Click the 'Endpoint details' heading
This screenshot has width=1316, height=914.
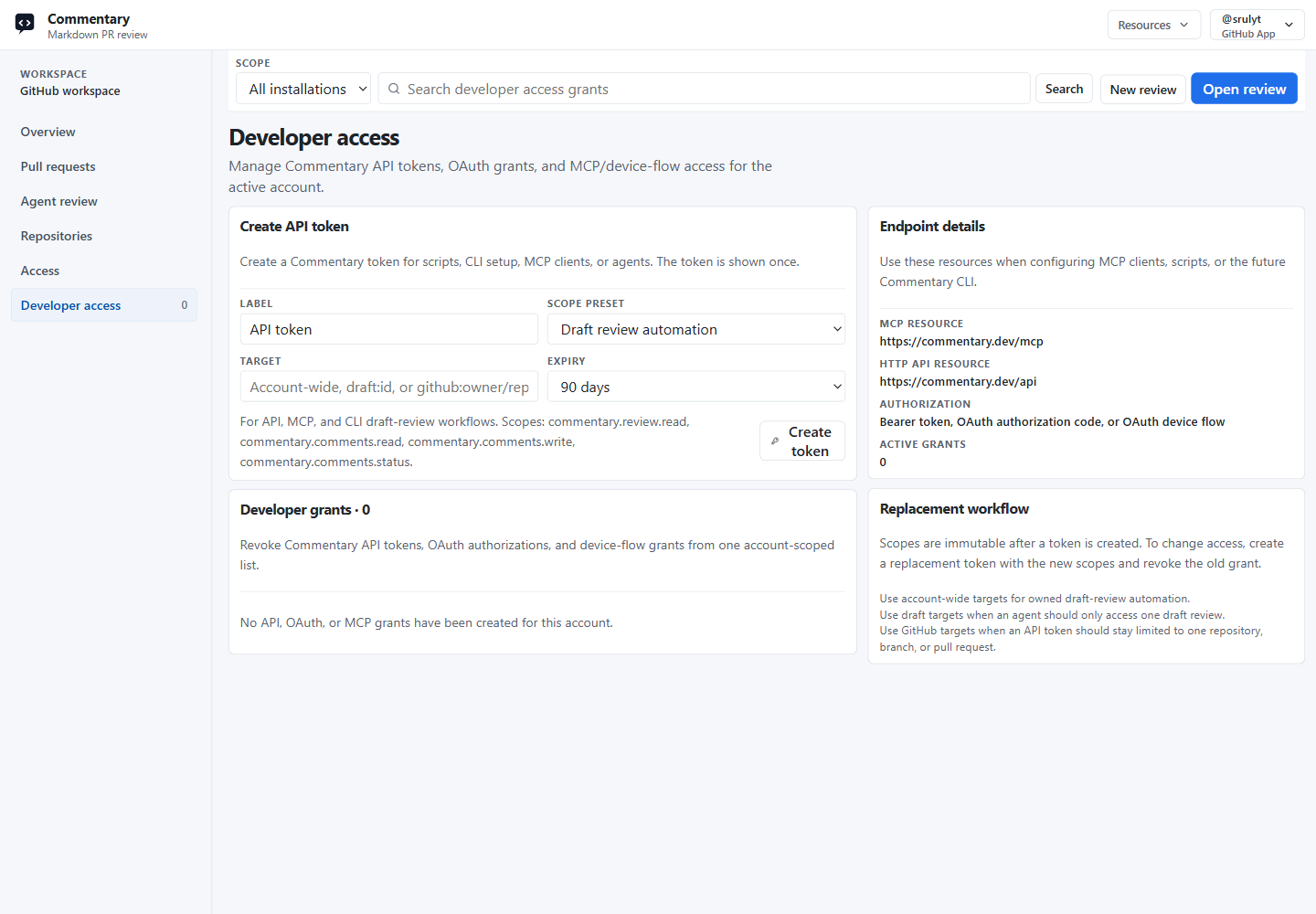click(x=932, y=226)
